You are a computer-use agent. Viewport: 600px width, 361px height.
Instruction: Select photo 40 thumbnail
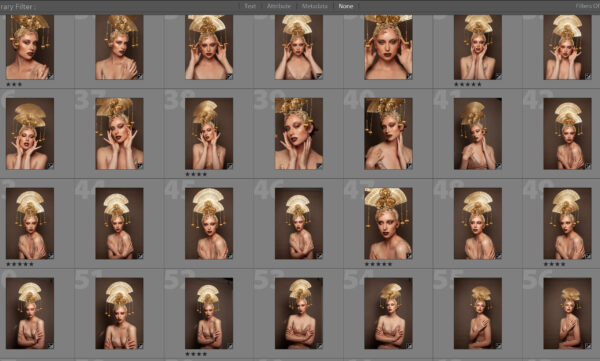tap(388, 134)
